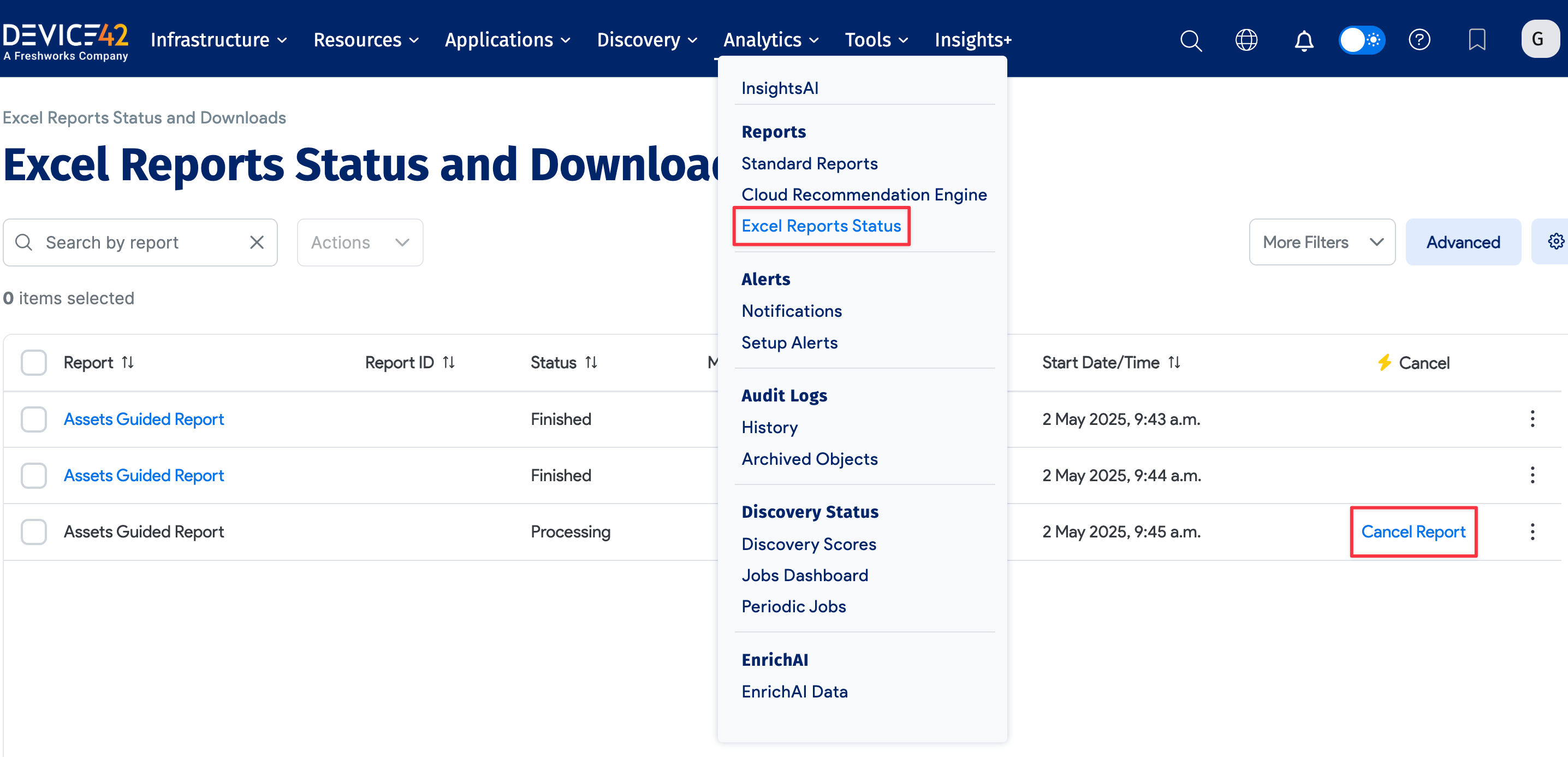Toggle the light/dark theme switch

pos(1361,40)
